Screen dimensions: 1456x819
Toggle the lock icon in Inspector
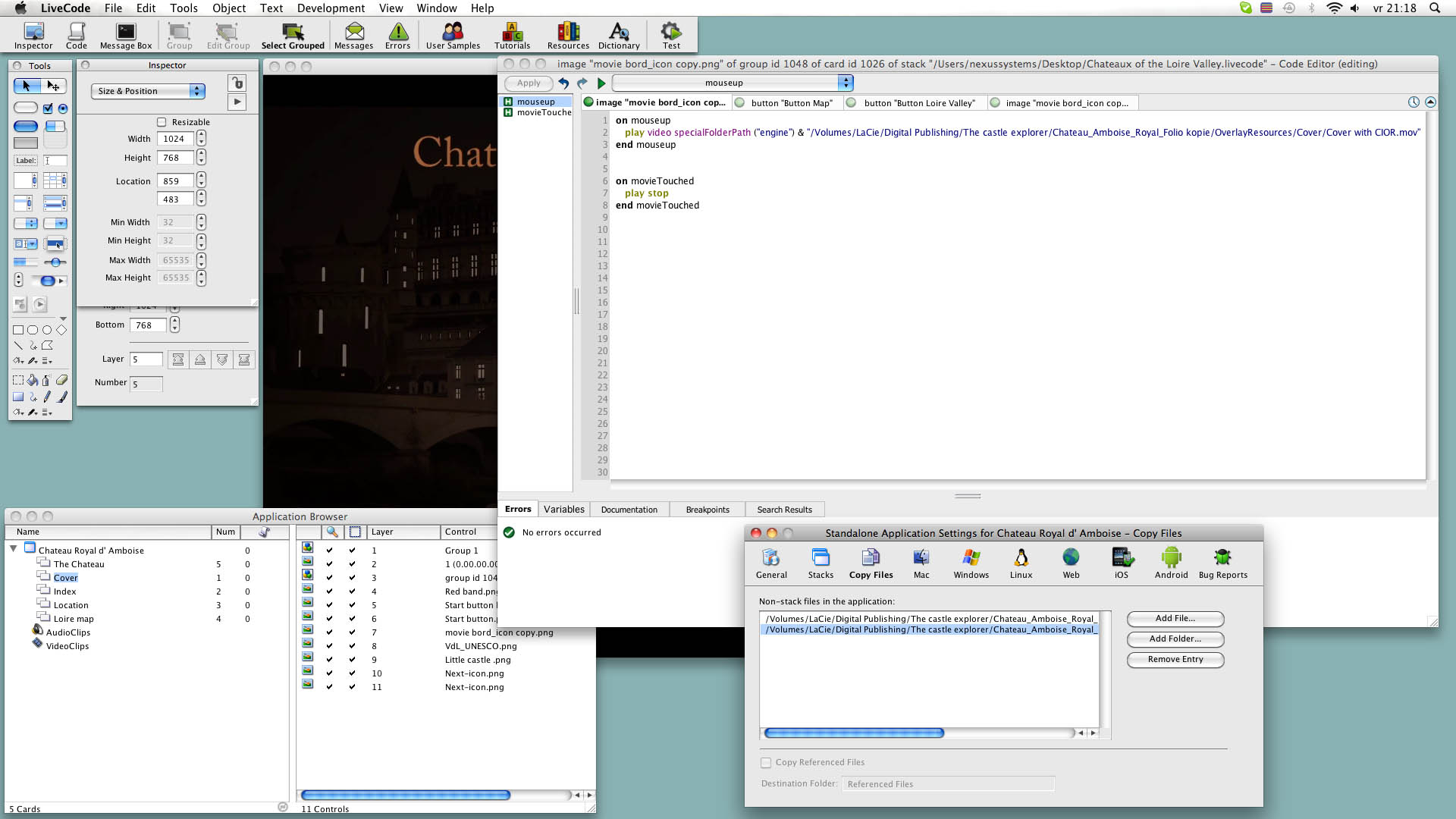[x=237, y=83]
